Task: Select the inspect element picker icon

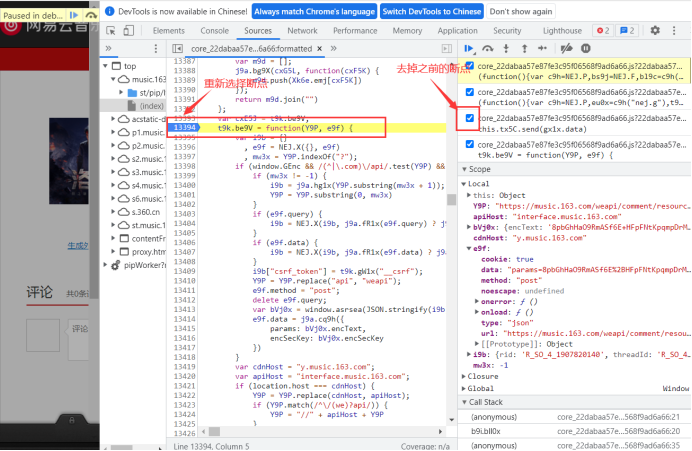Action: click(x=111, y=30)
